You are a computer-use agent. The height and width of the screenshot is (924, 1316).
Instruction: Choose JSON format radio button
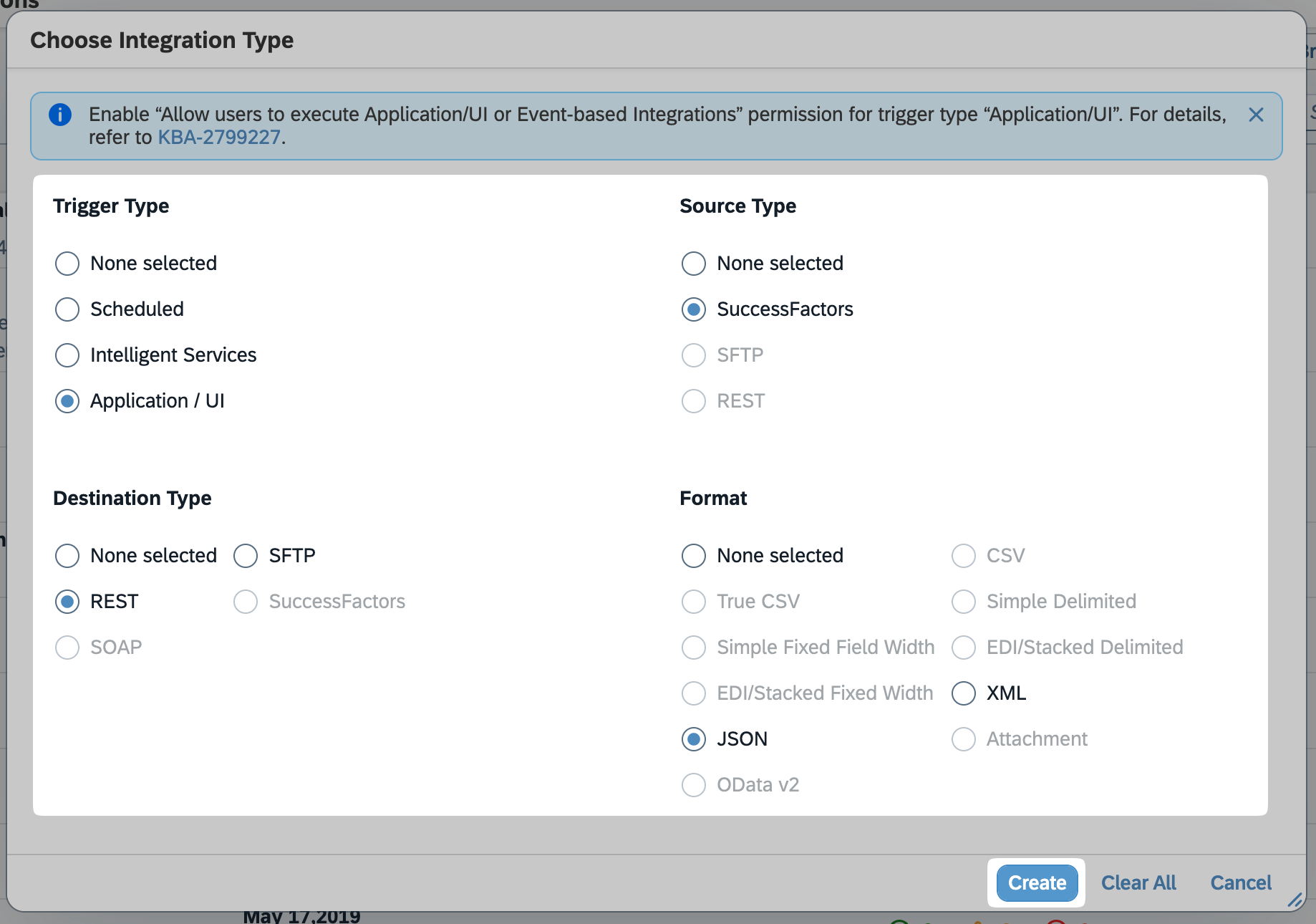694,739
